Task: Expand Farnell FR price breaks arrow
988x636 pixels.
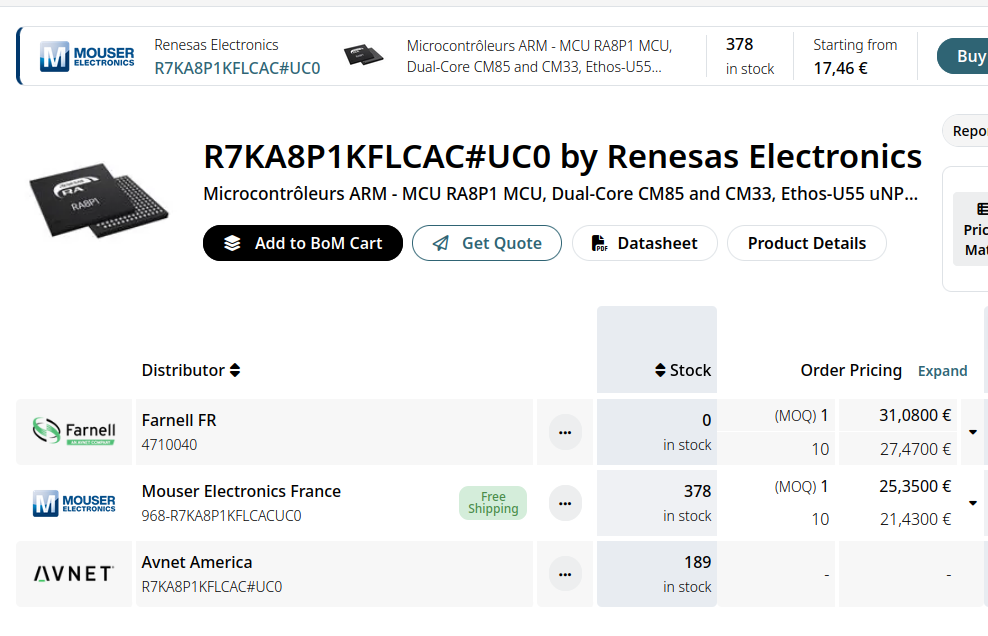Action: pos(973,432)
